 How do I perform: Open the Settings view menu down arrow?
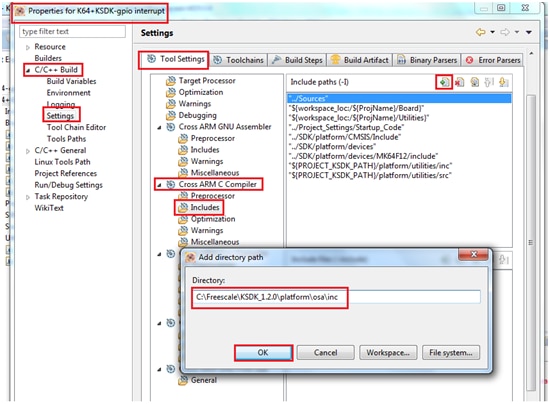[529, 32]
